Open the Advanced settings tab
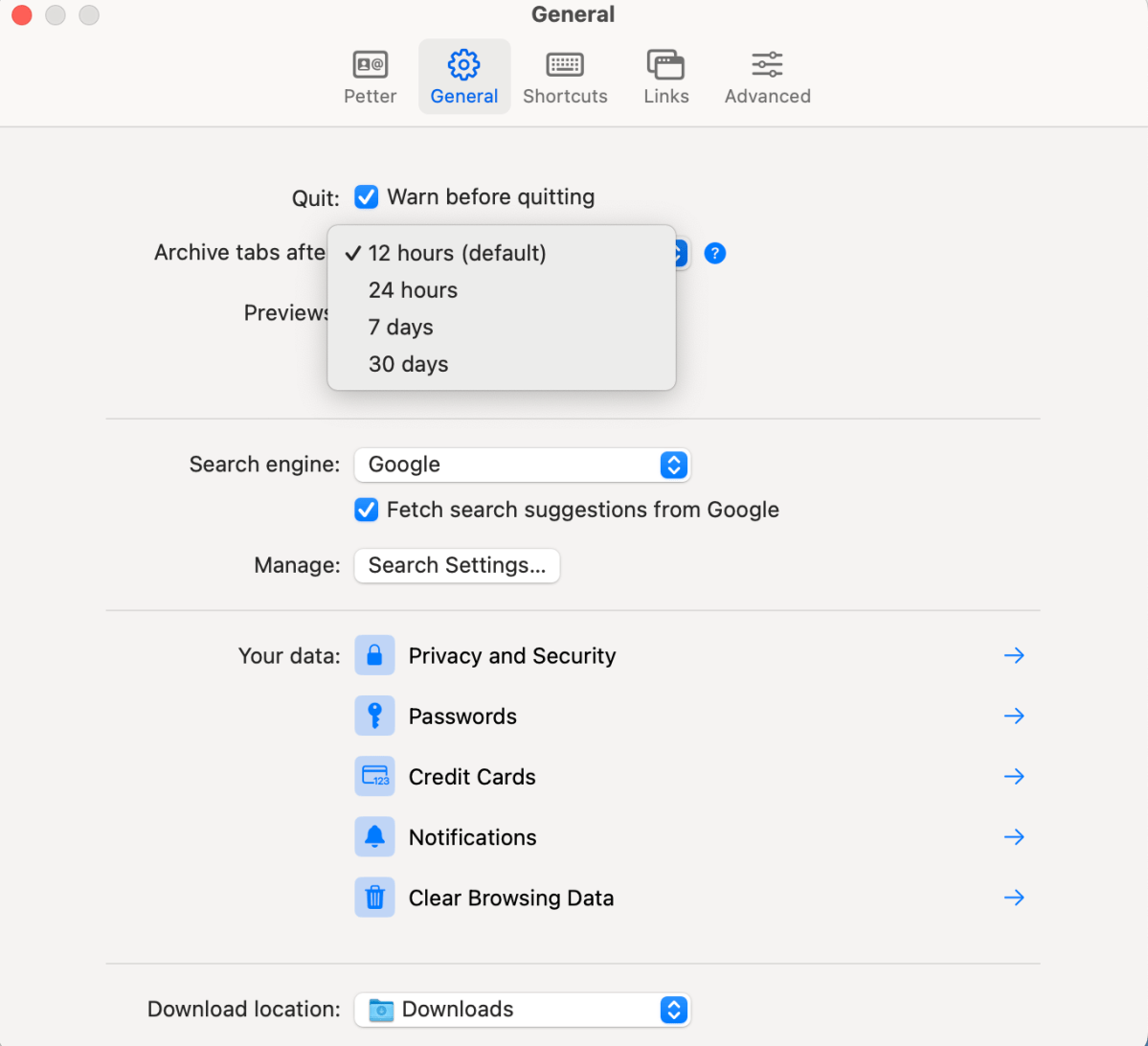The image size is (1148, 1046). point(767,78)
